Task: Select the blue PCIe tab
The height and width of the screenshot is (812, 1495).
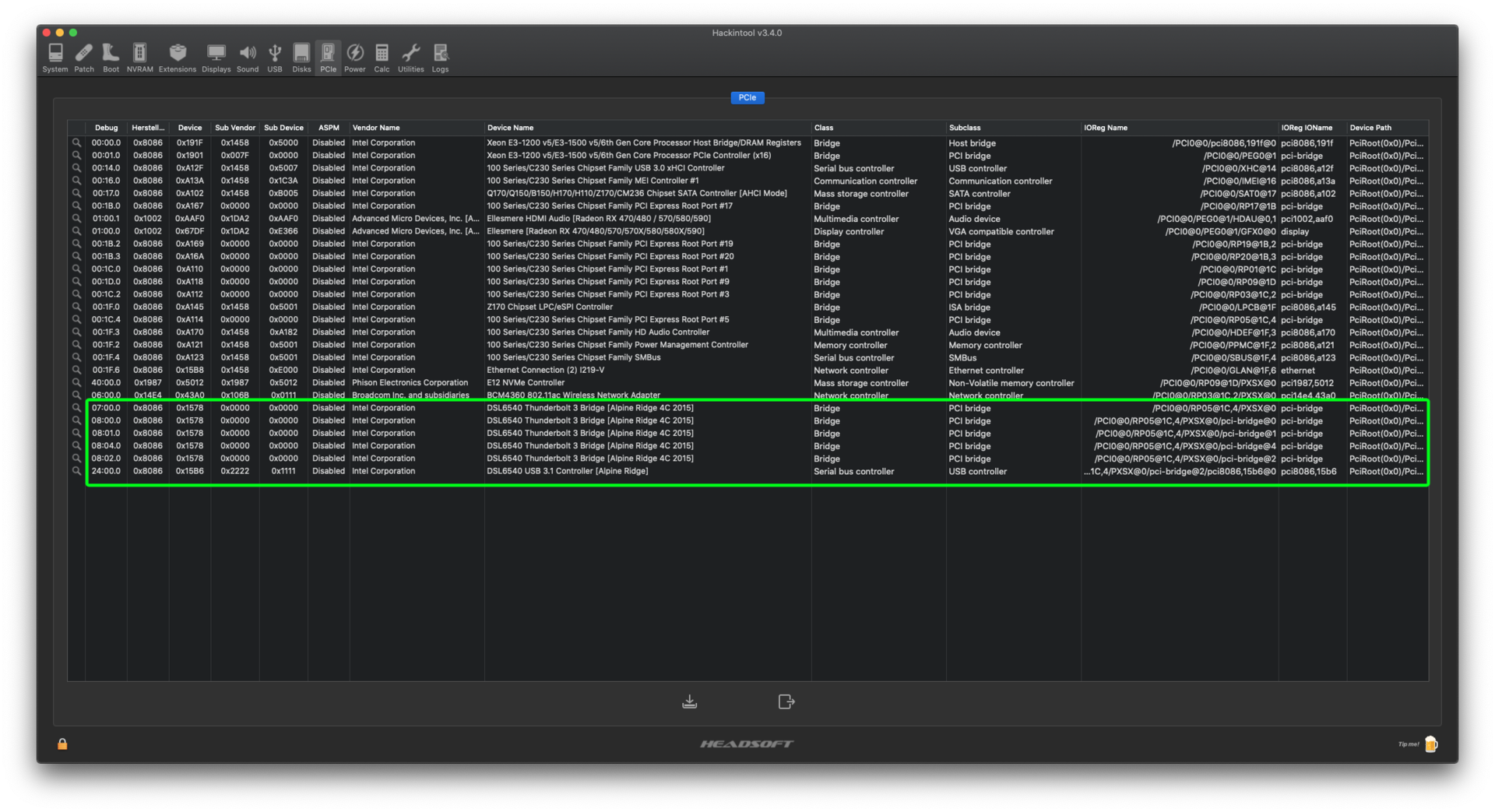Action: pos(747,97)
